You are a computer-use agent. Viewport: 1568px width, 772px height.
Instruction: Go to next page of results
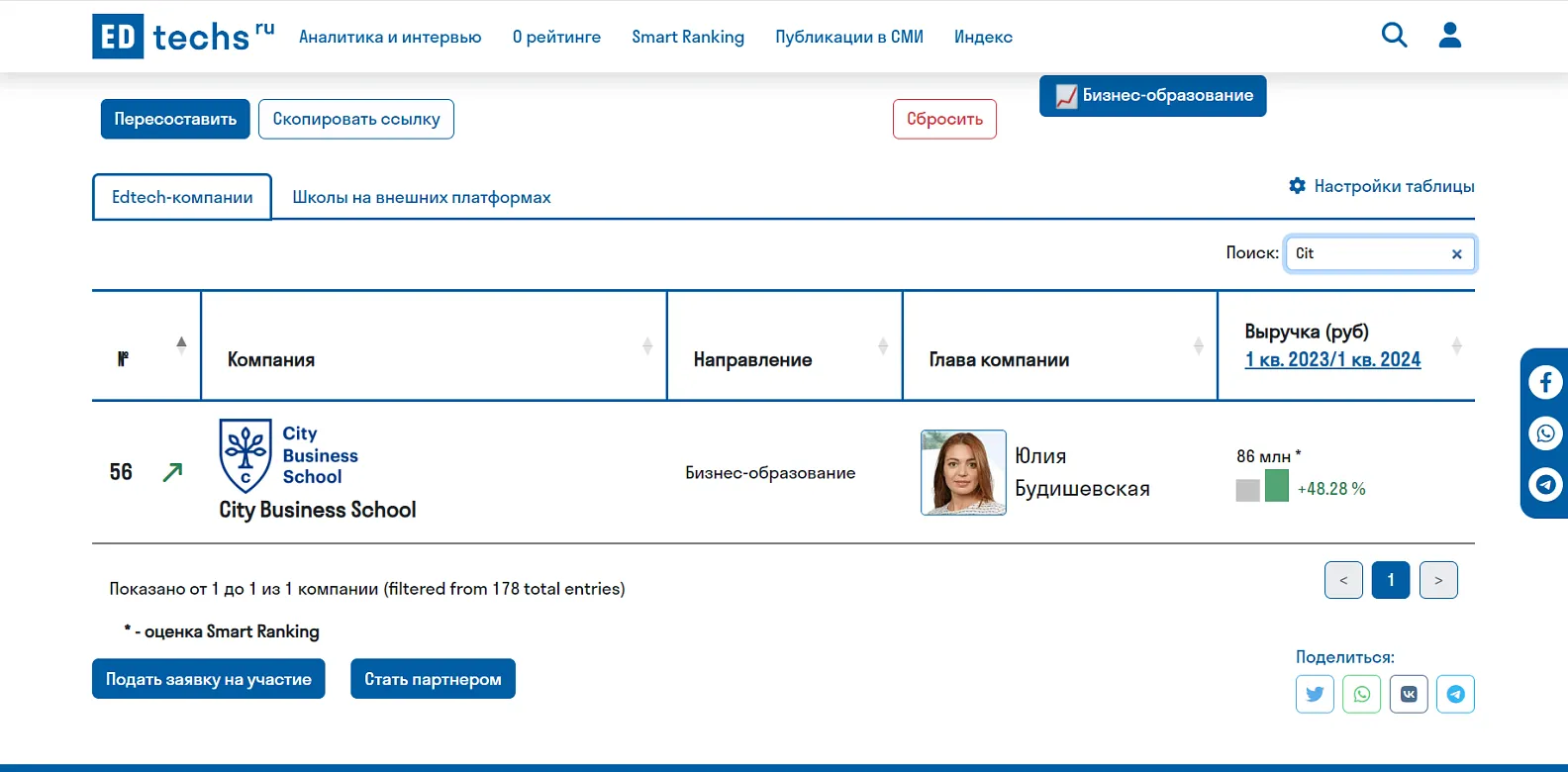coord(1438,580)
